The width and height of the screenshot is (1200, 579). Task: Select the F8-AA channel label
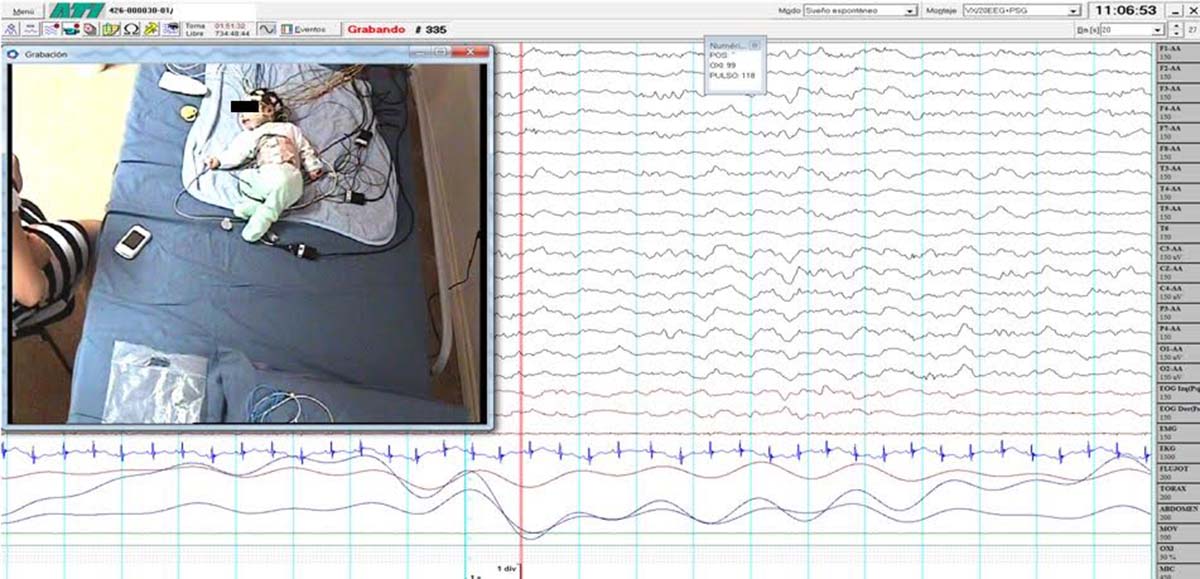tap(1176, 151)
